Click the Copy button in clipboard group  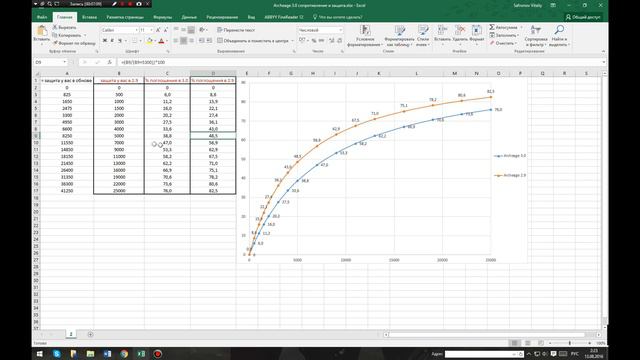[x=67, y=35]
